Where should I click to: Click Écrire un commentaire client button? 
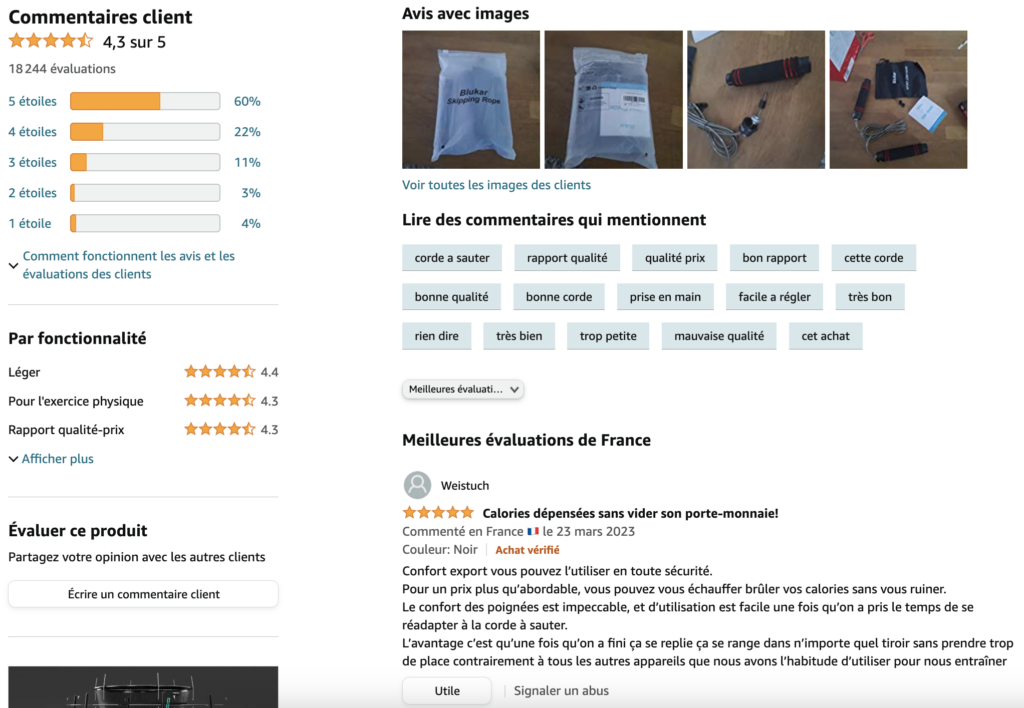pyautogui.click(x=143, y=594)
